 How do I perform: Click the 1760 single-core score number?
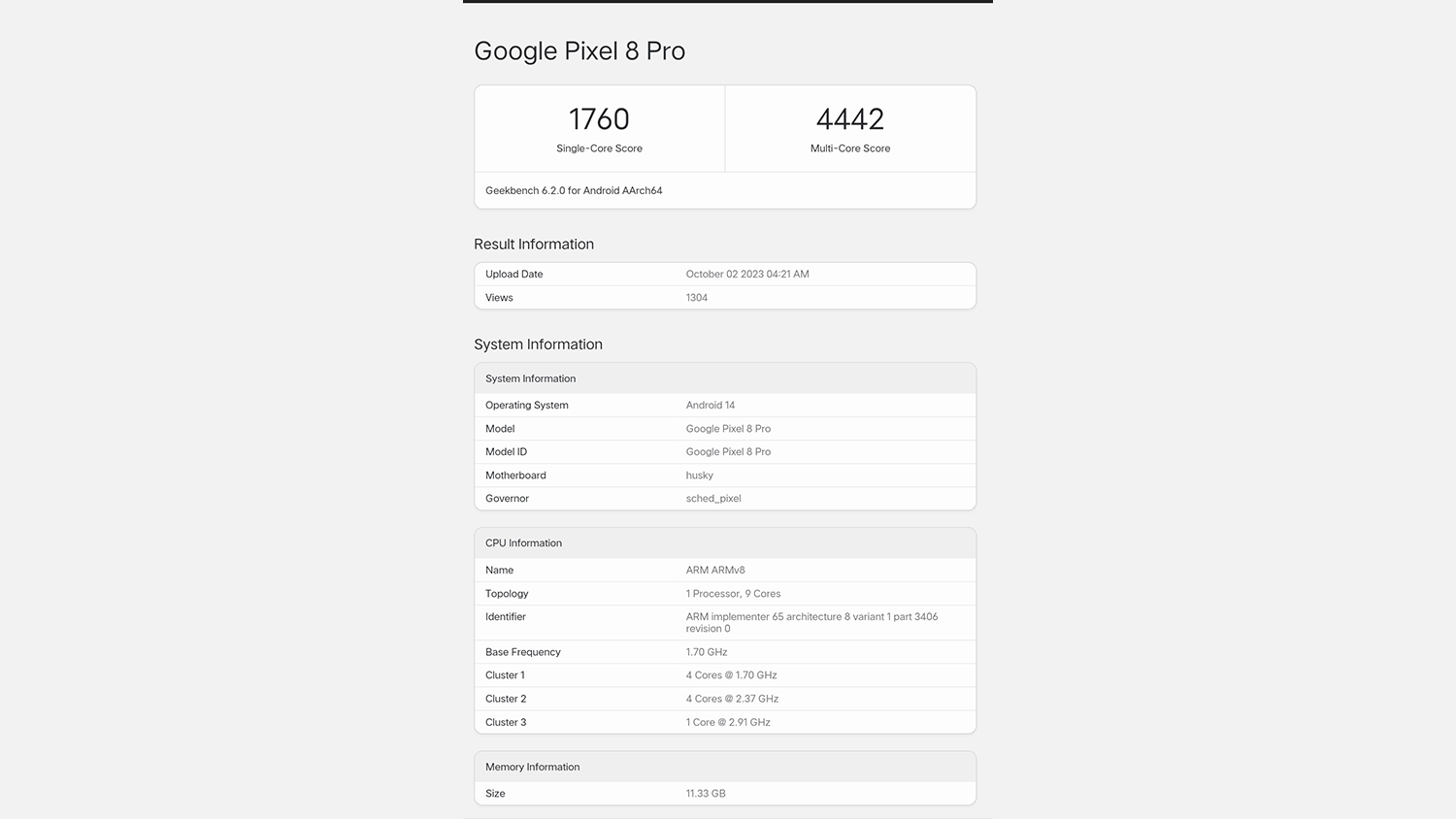599,119
